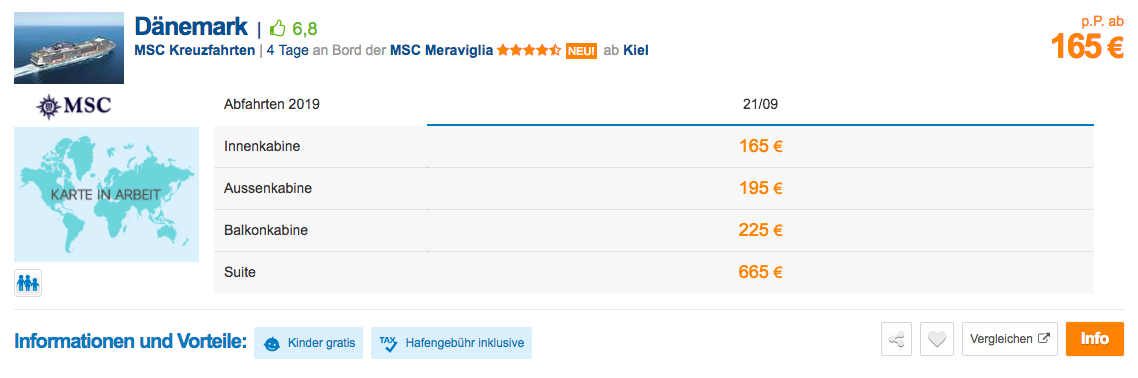Click the family icon below the map
Image resolution: width=1138 pixels, height=378 pixels.
pyautogui.click(x=28, y=282)
